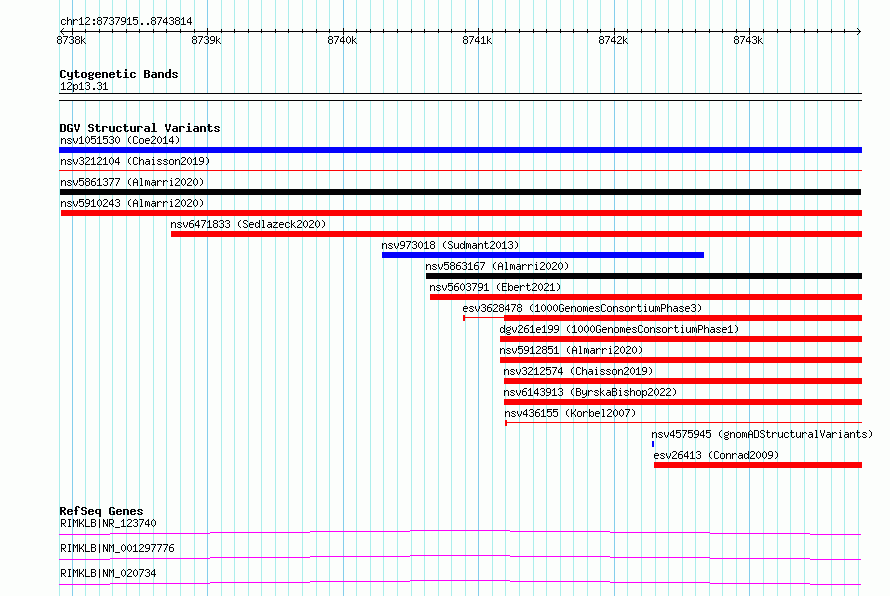
Task: Open nsv5861377 (Almarri2020) variant label
Action: click(132, 182)
